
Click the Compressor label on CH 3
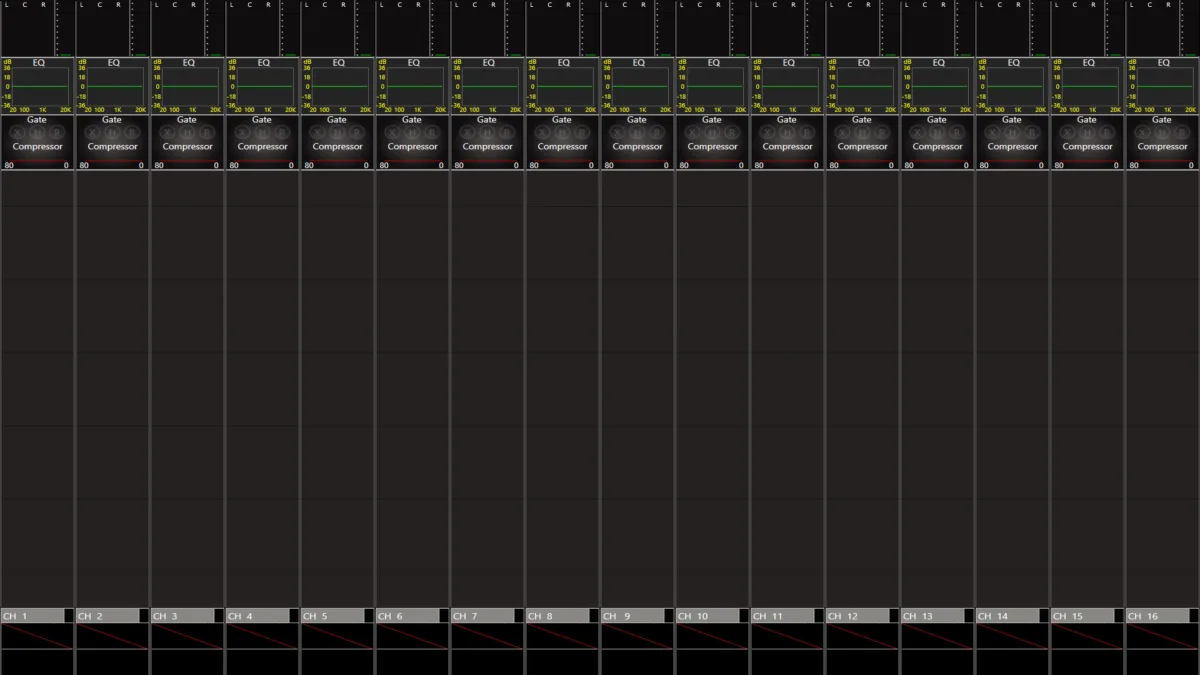coord(187,147)
